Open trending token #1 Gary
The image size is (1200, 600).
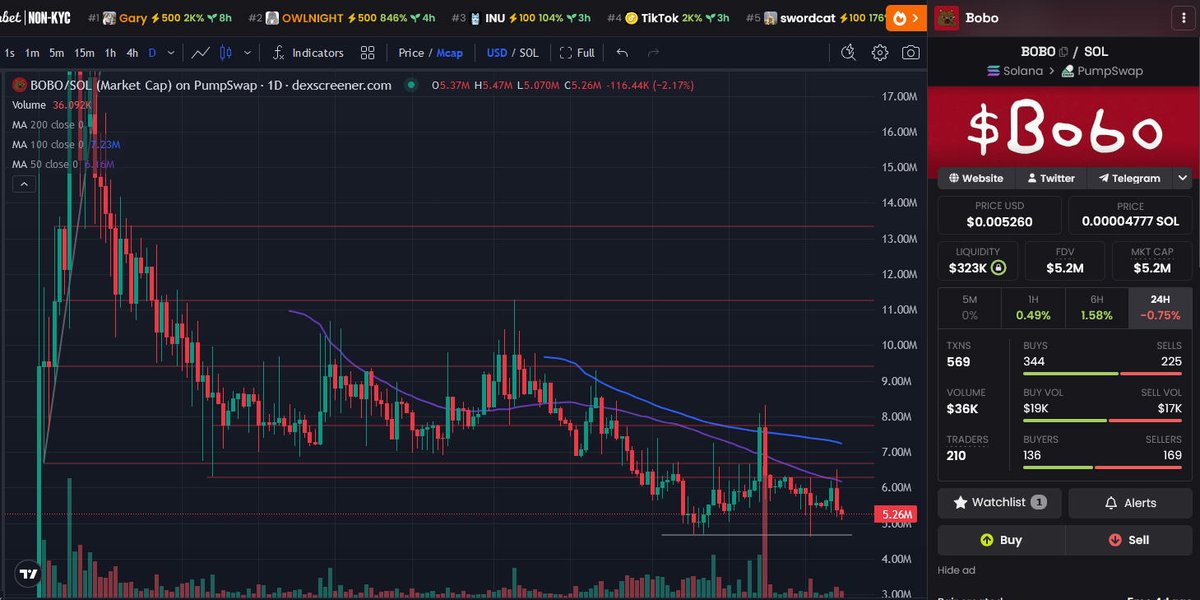pos(160,18)
